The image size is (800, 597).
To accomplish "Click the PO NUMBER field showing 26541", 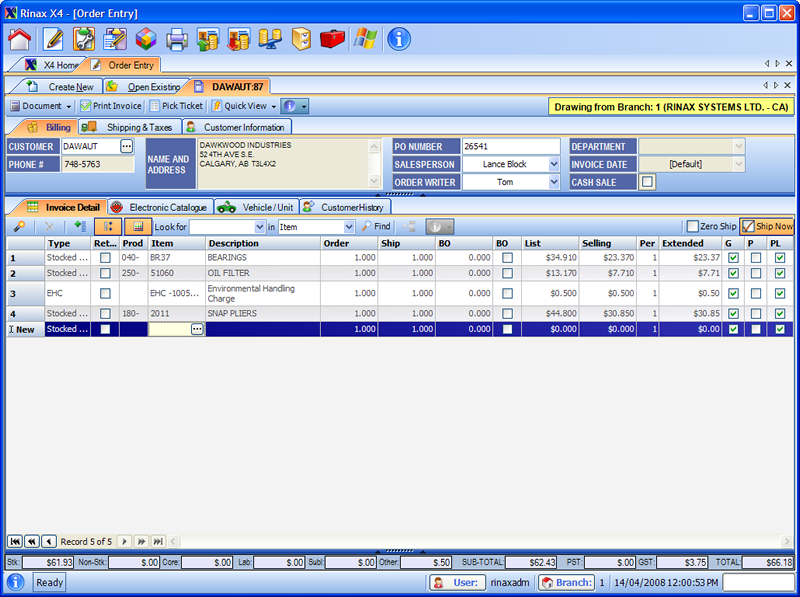I will 511,146.
